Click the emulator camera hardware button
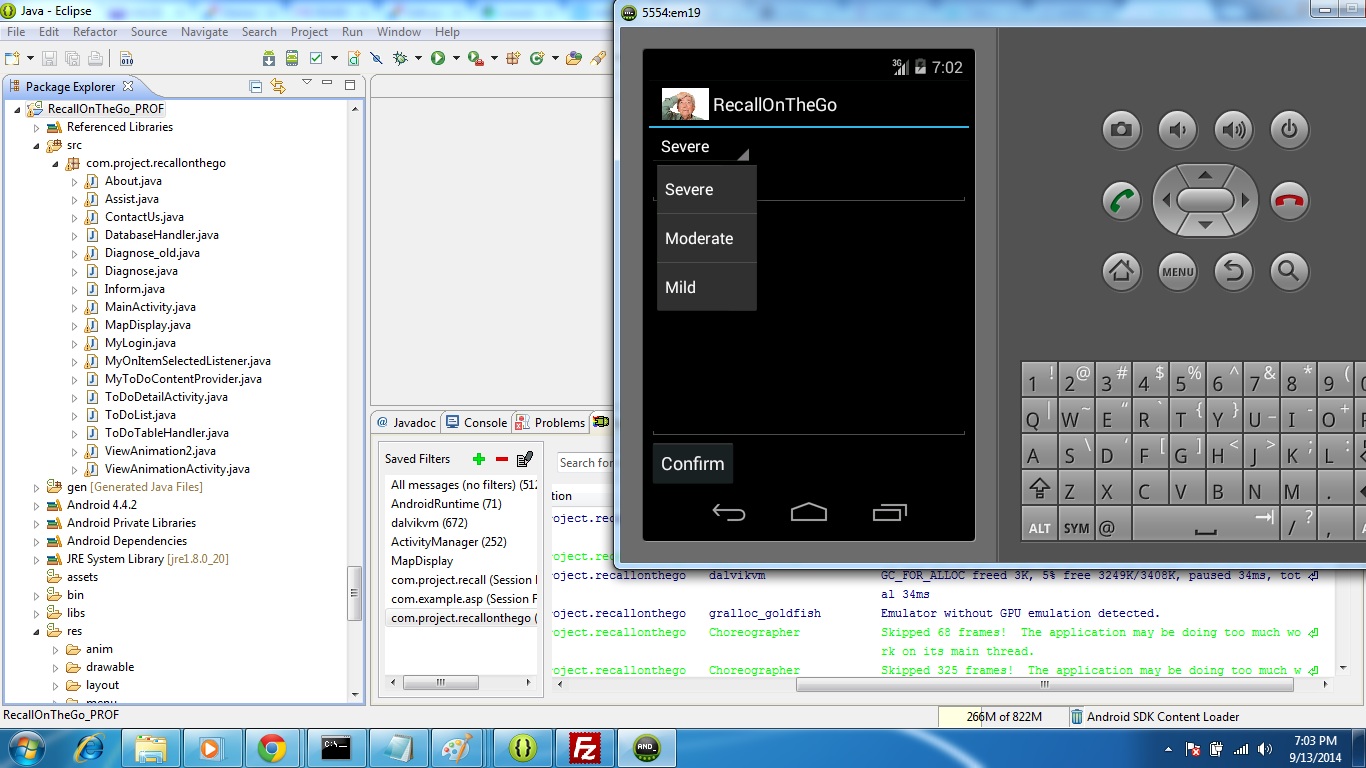 click(1122, 129)
